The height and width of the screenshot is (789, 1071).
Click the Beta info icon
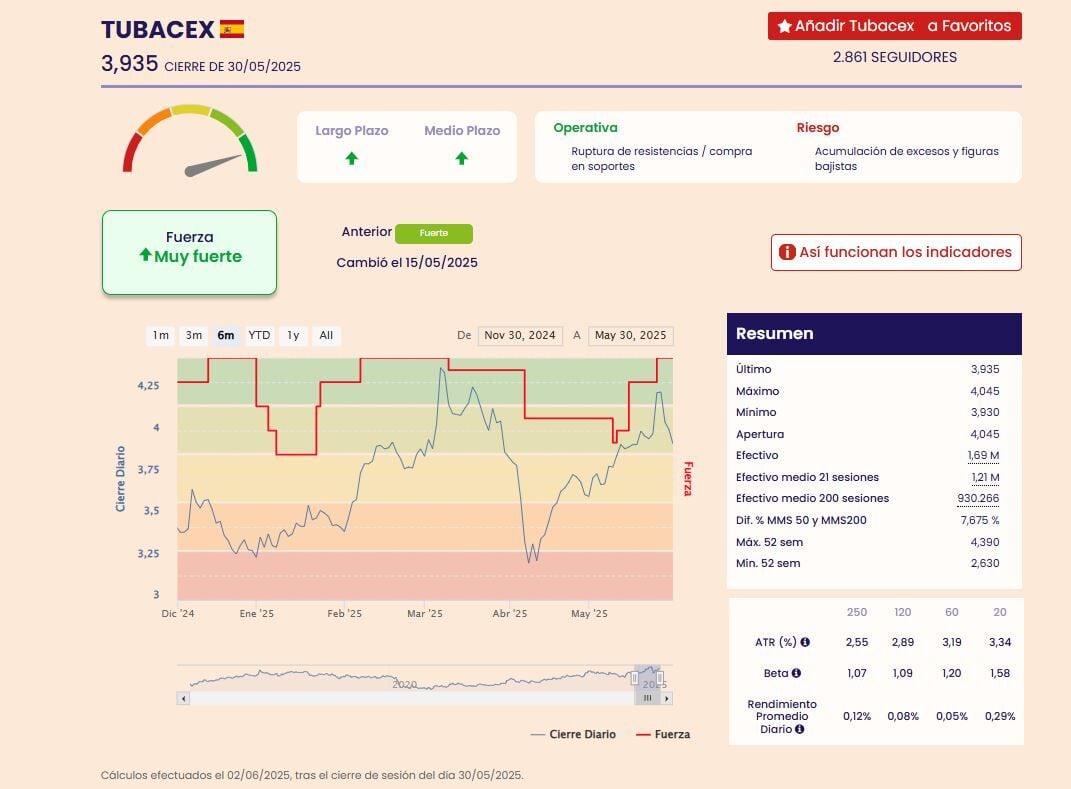point(796,673)
